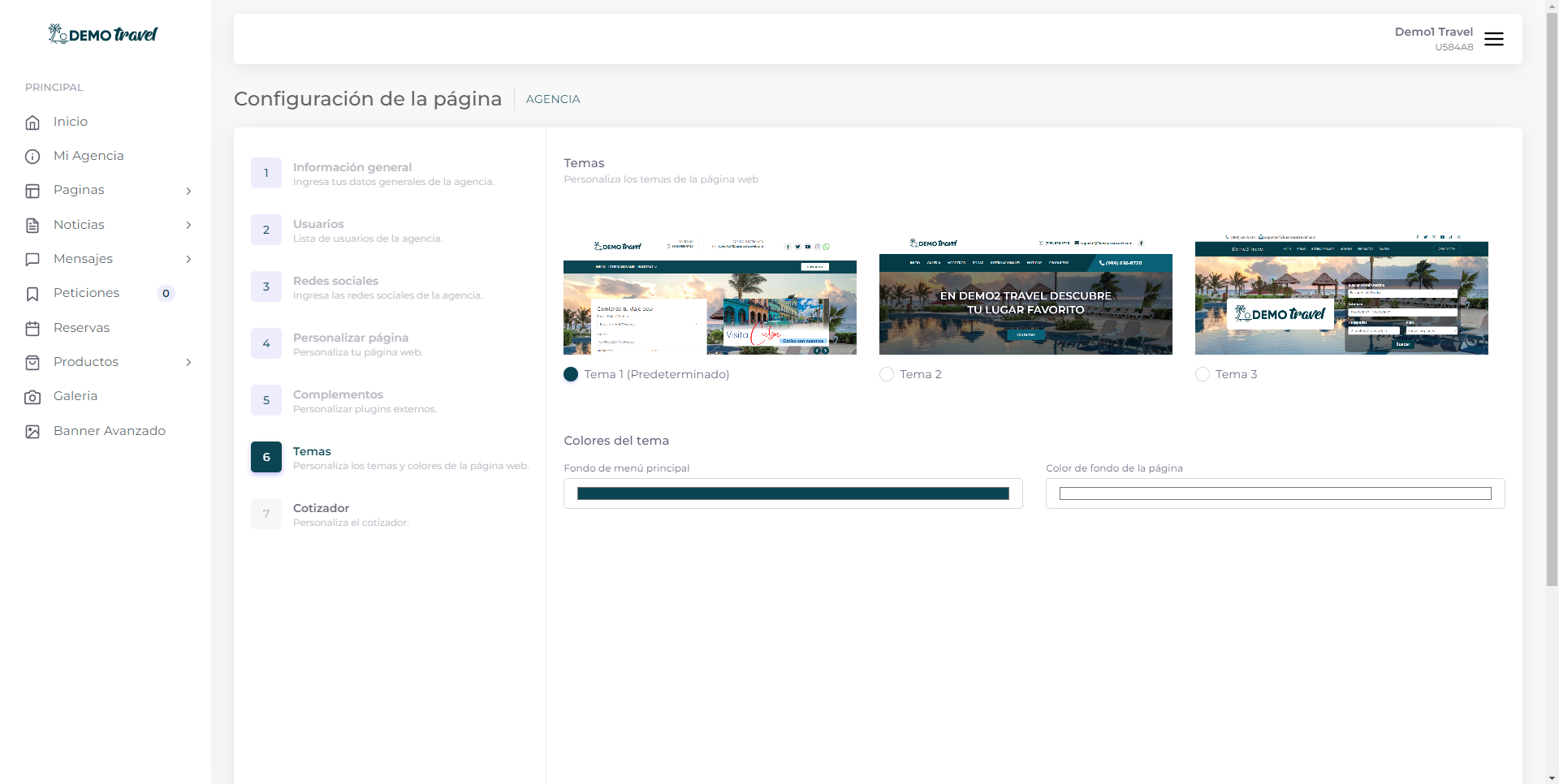Click step number 4 badge
Viewport: 1559px width, 784px height.
pyautogui.click(x=266, y=343)
